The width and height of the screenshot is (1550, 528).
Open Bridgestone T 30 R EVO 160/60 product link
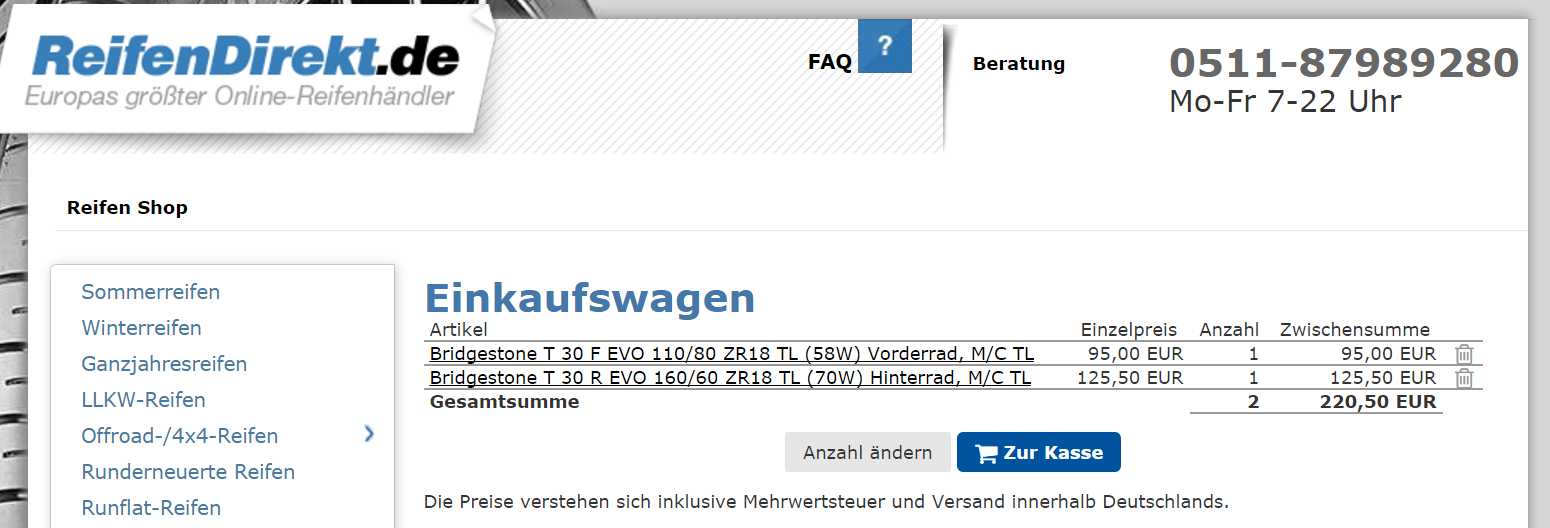(730, 378)
